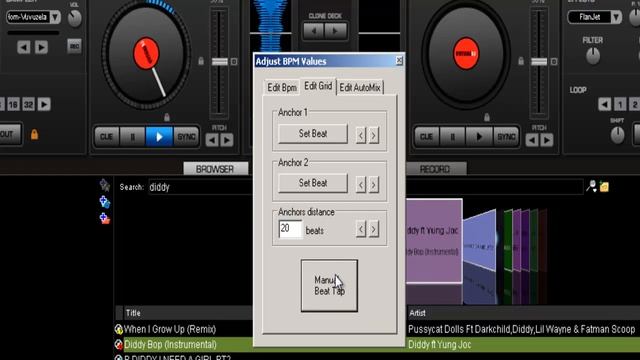Screen dimensions: 640x360
Task: Select the Diddy ft Yung Joc cover
Action: (x=434, y=241)
